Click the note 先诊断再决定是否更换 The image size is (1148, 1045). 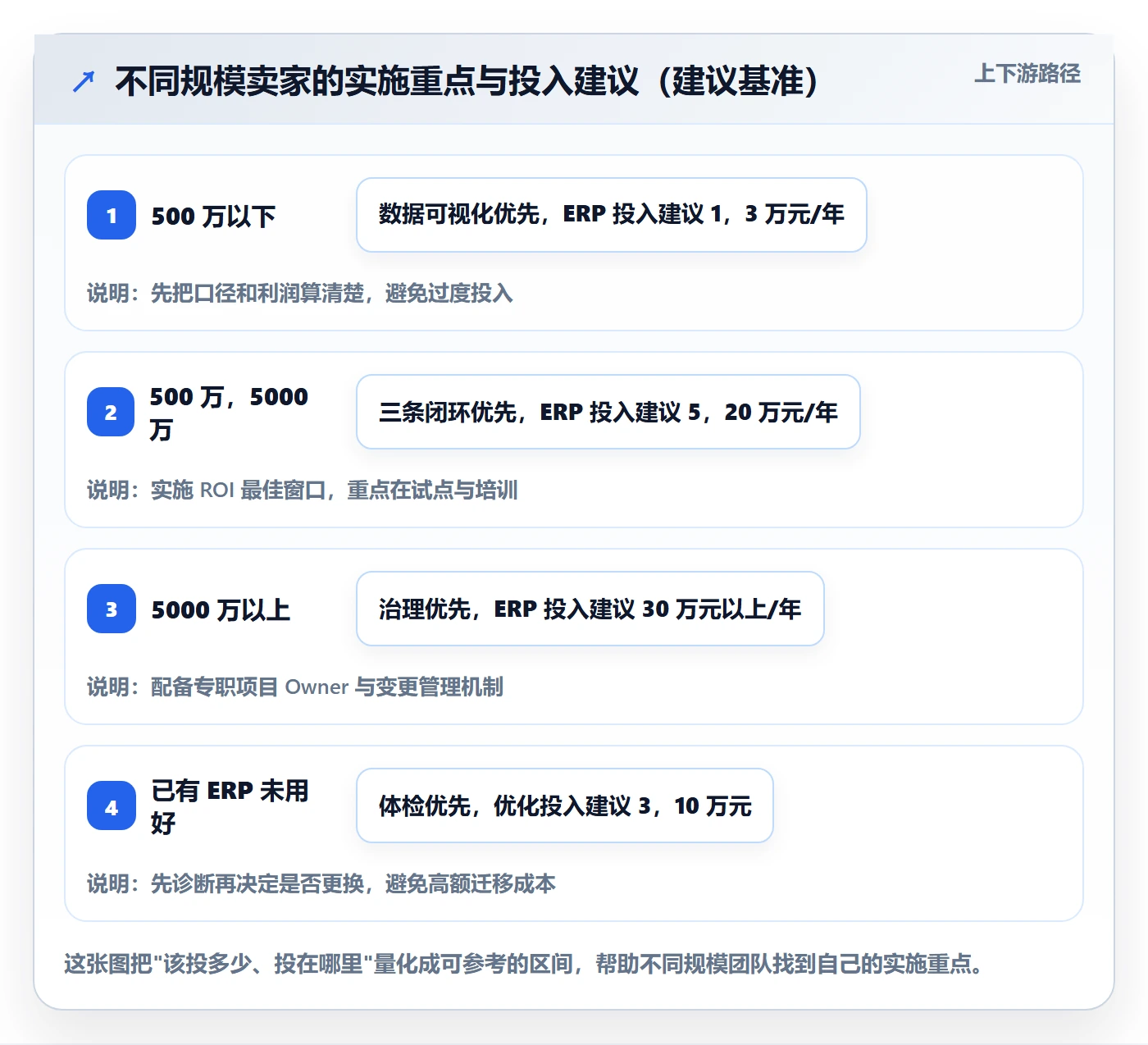coord(321,883)
